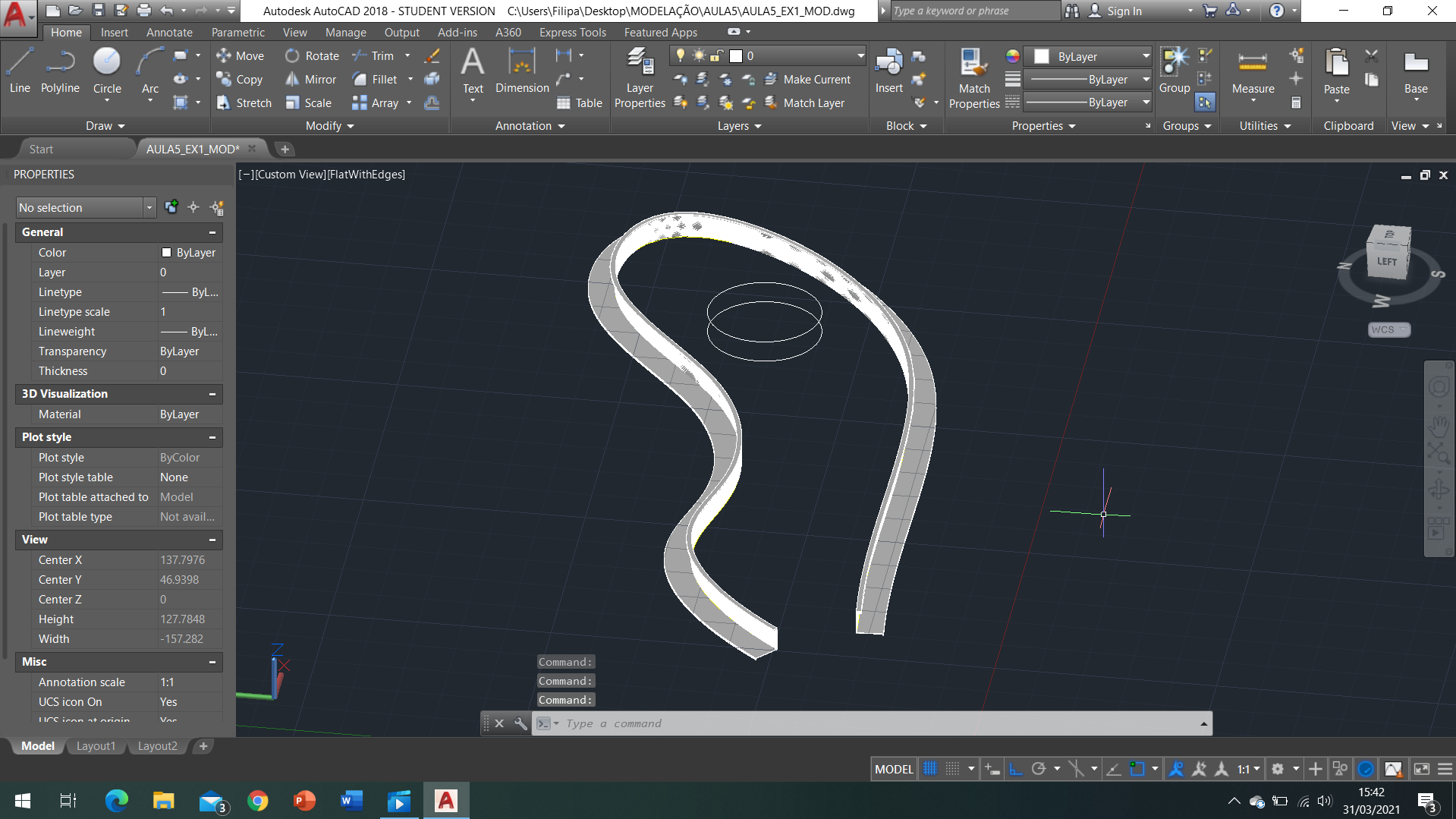Open Layer Properties manager
Screen dimensions: 1456x819
(640, 77)
